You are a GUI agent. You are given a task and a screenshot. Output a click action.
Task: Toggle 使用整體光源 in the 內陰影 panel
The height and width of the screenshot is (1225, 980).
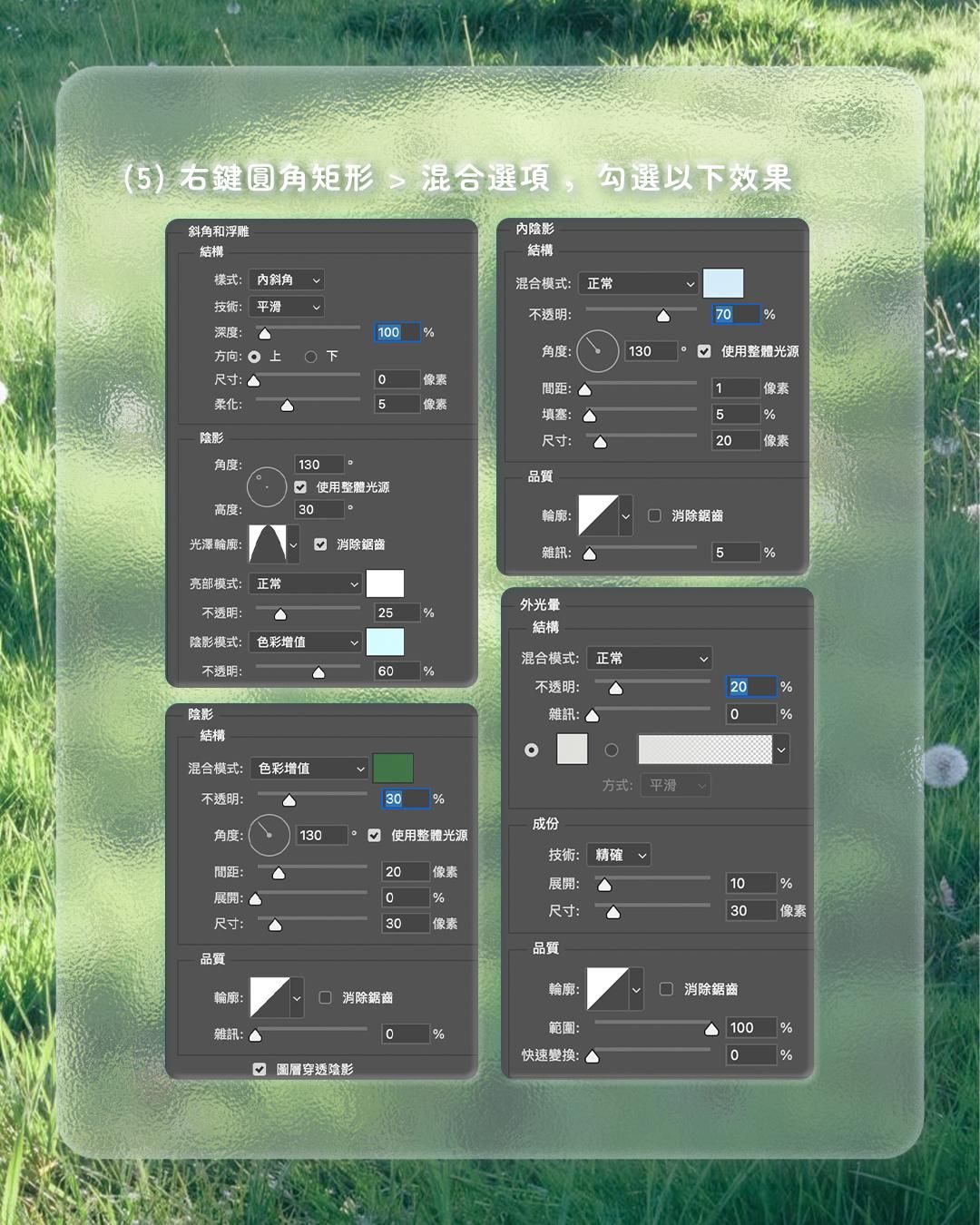tap(704, 351)
